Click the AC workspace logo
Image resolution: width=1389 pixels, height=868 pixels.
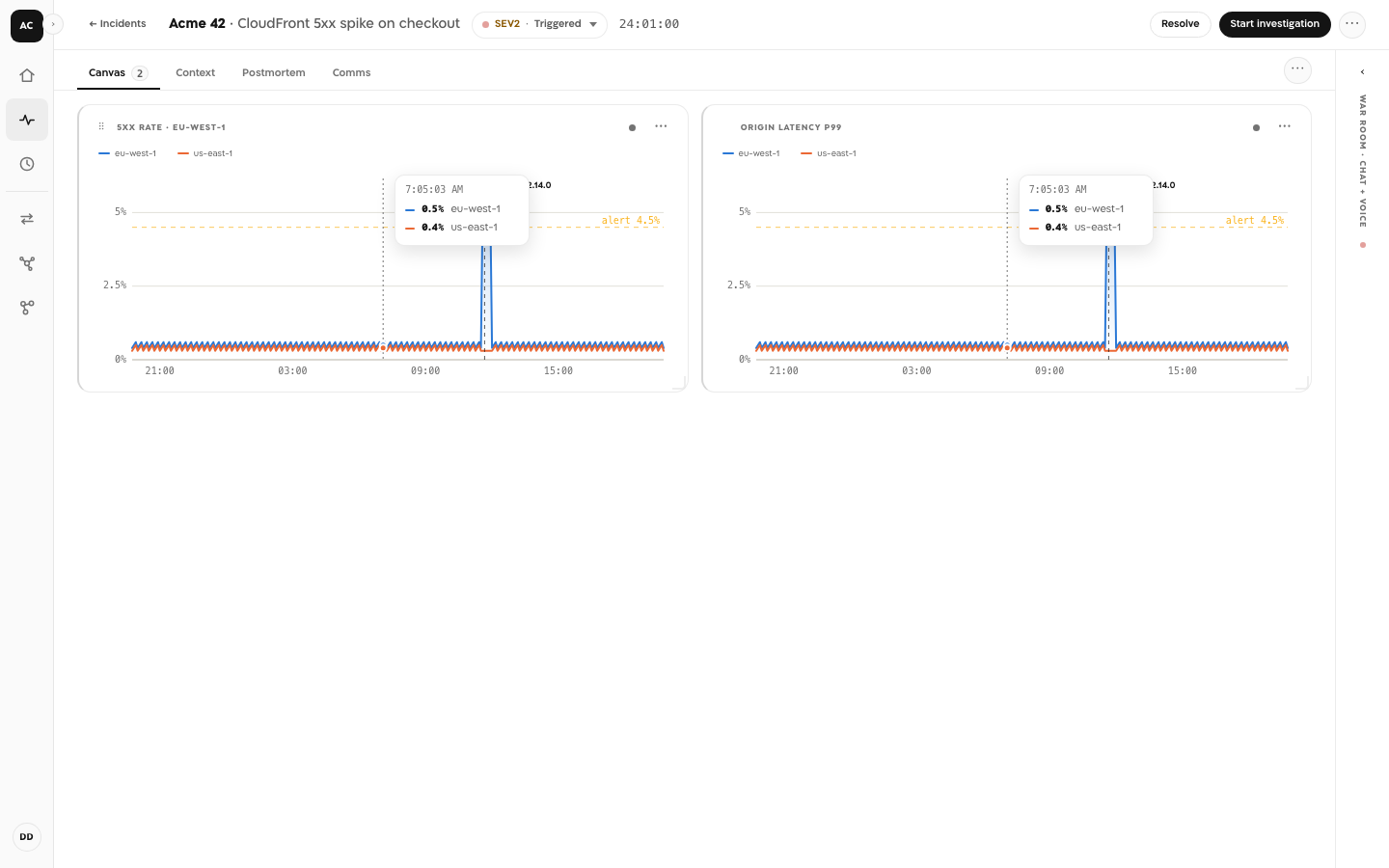pos(27,25)
